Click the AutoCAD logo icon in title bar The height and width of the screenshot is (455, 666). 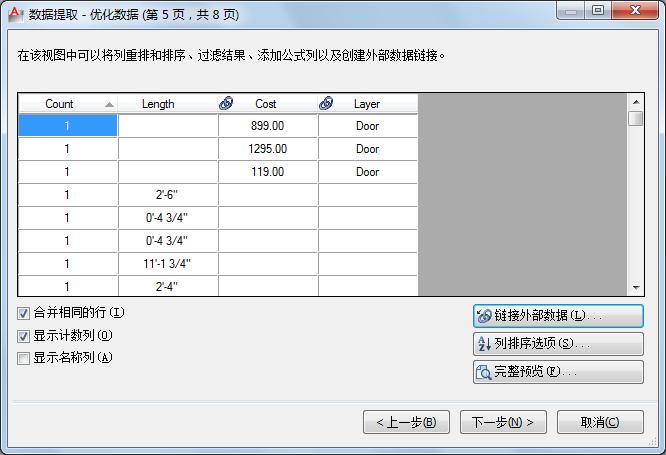pos(15,14)
